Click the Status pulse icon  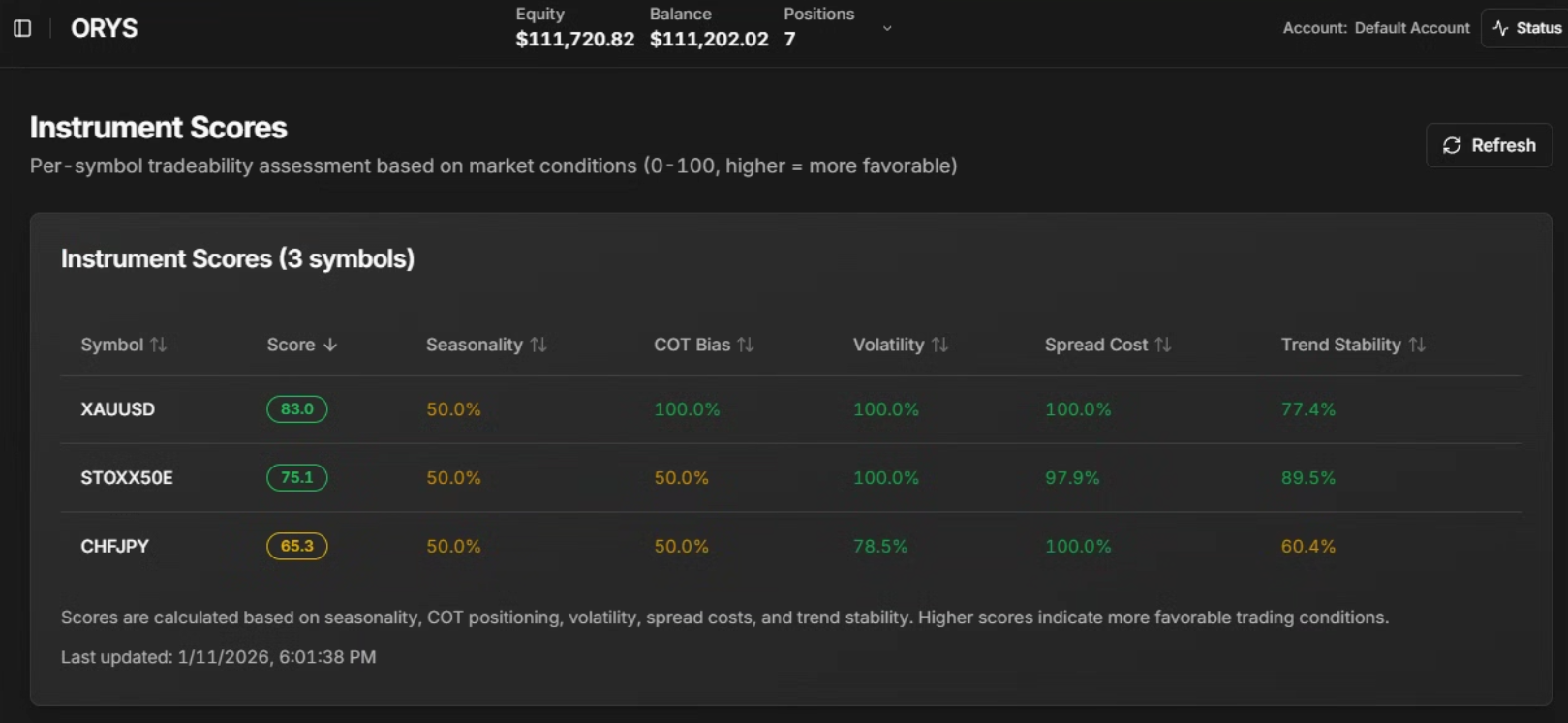click(x=1500, y=28)
